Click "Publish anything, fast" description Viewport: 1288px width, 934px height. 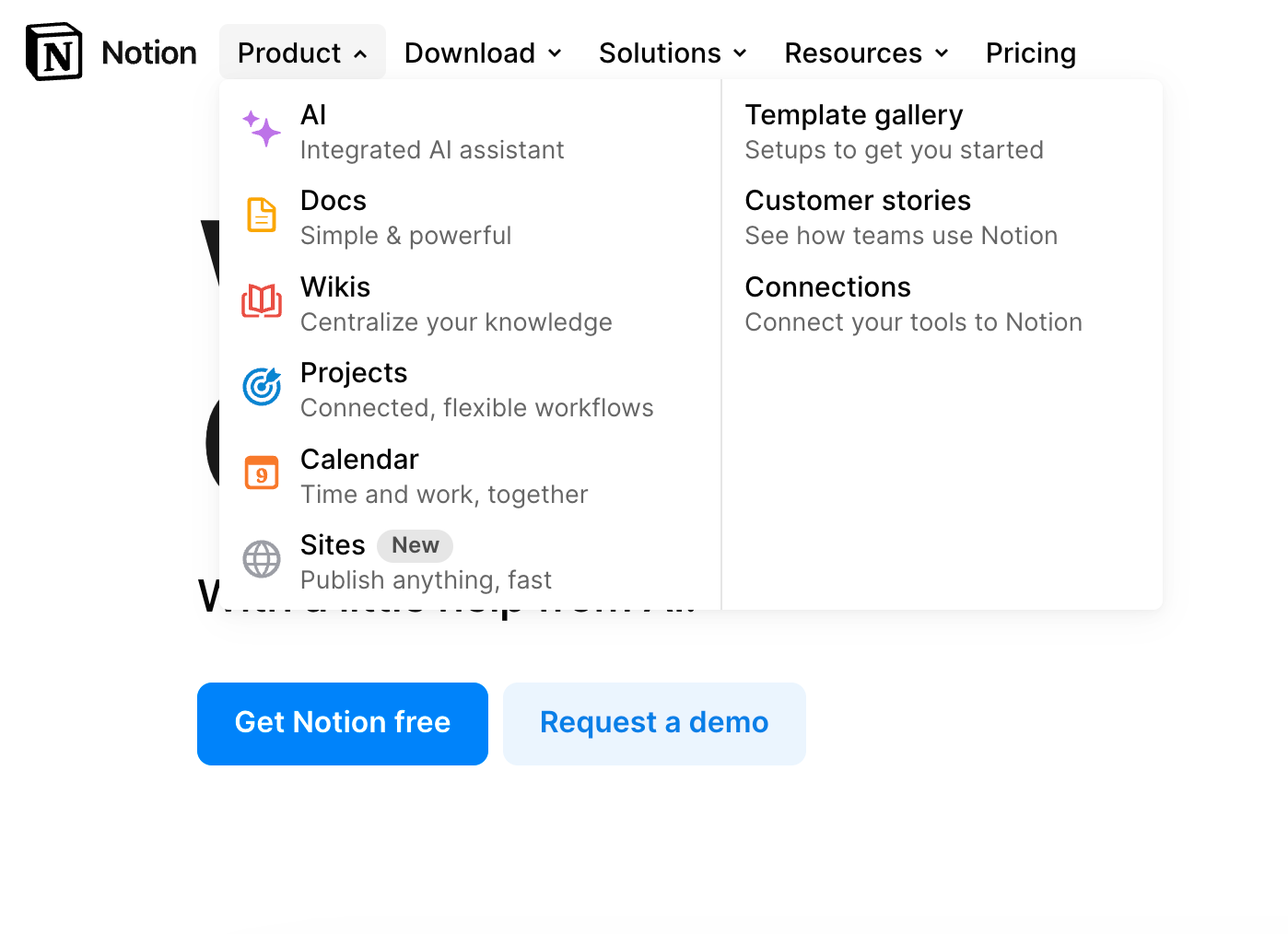pos(426,580)
